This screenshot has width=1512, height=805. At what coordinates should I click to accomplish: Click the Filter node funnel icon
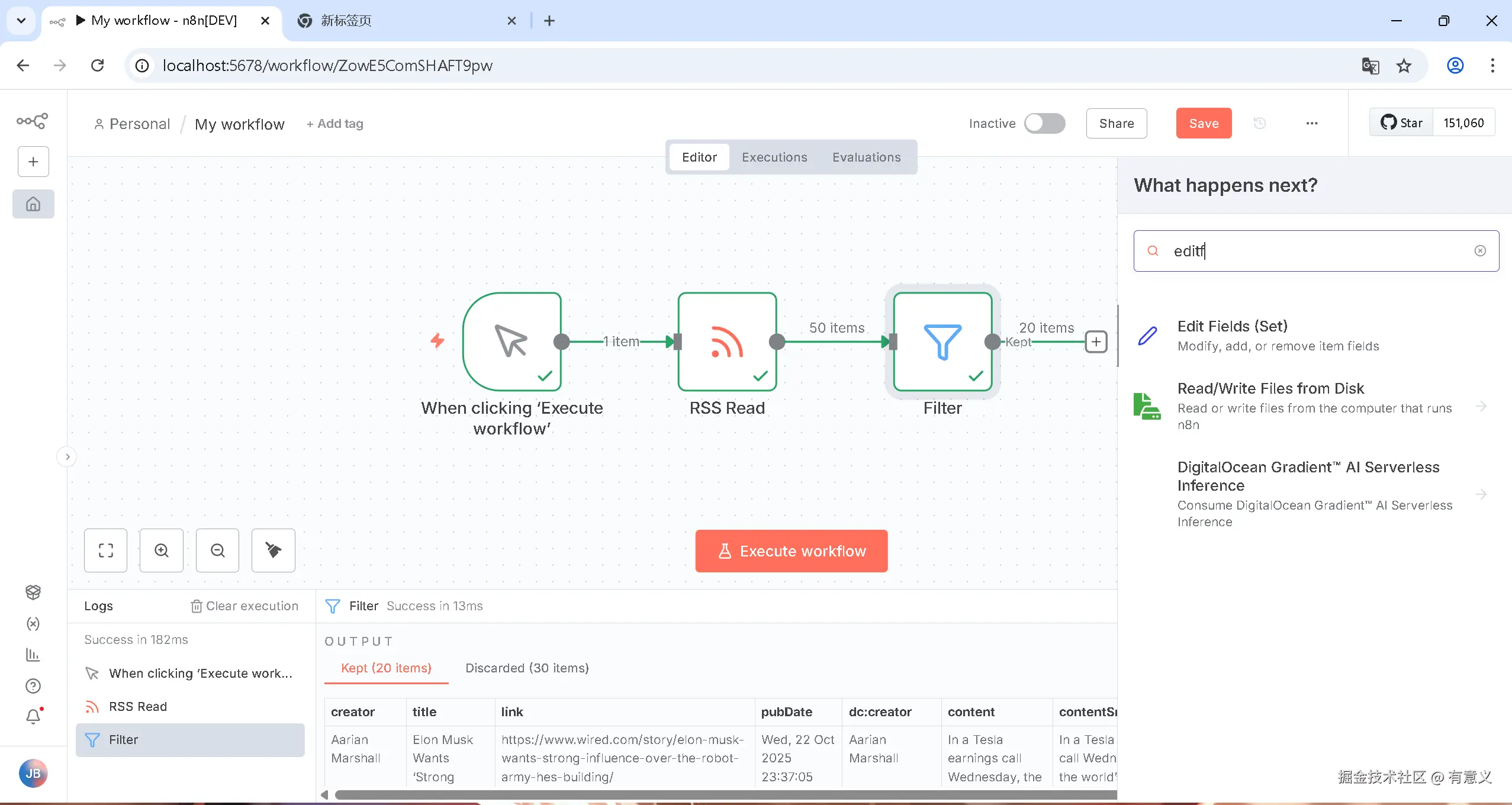tap(942, 342)
